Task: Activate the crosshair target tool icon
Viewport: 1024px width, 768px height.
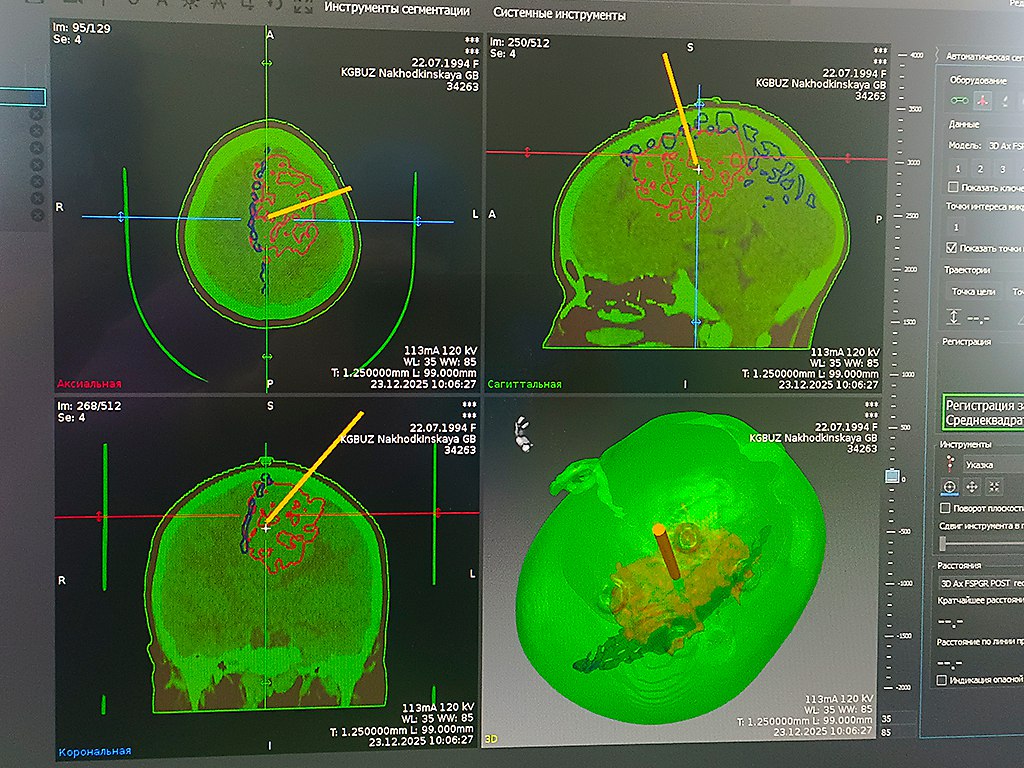Action: click(949, 487)
